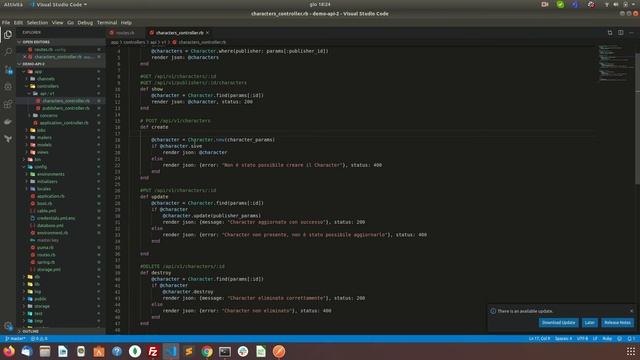Open the Docker view in activity bar
This screenshot has height=360, width=640.
point(8,122)
